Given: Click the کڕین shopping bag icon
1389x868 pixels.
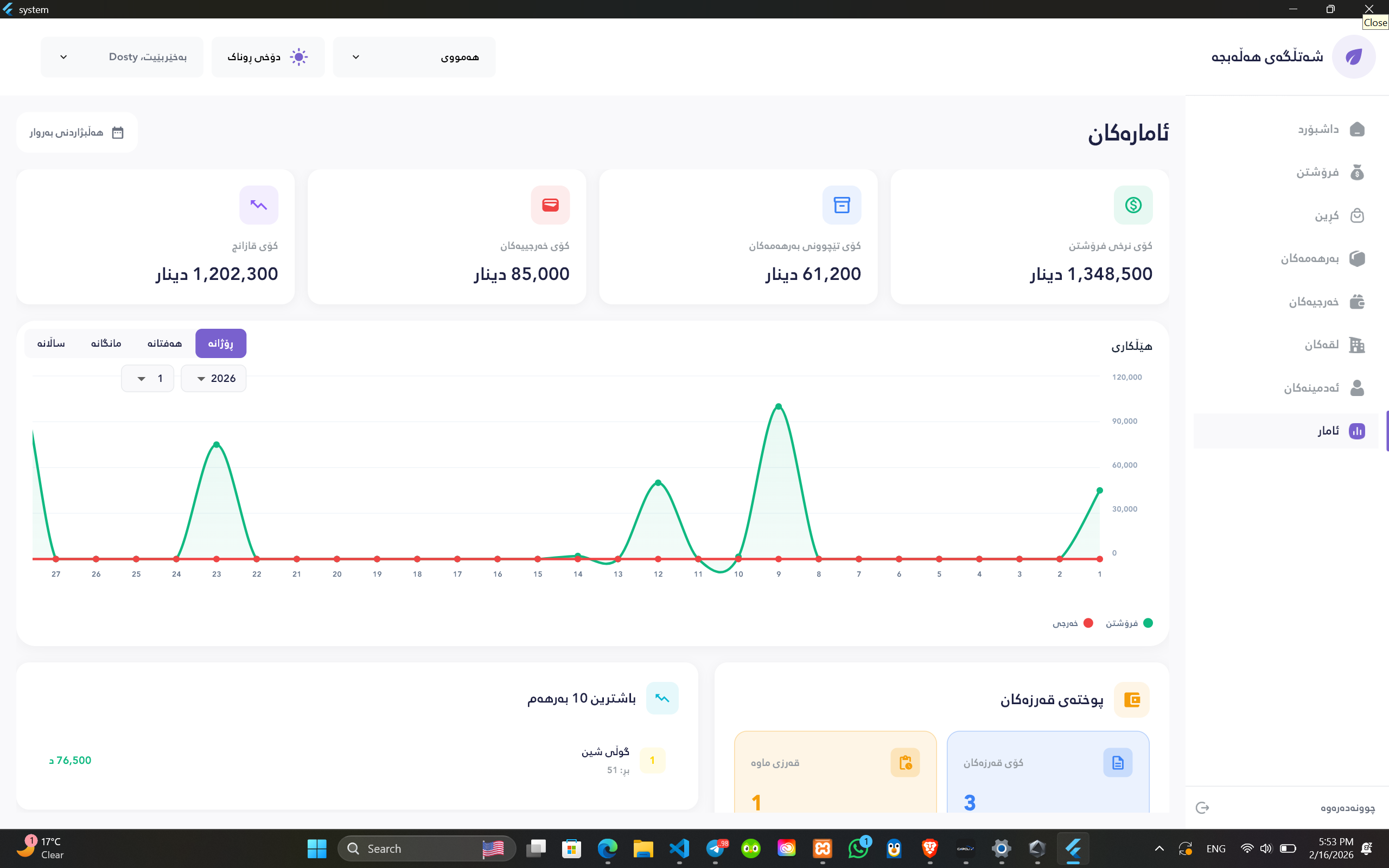Looking at the screenshot, I should 1357,215.
